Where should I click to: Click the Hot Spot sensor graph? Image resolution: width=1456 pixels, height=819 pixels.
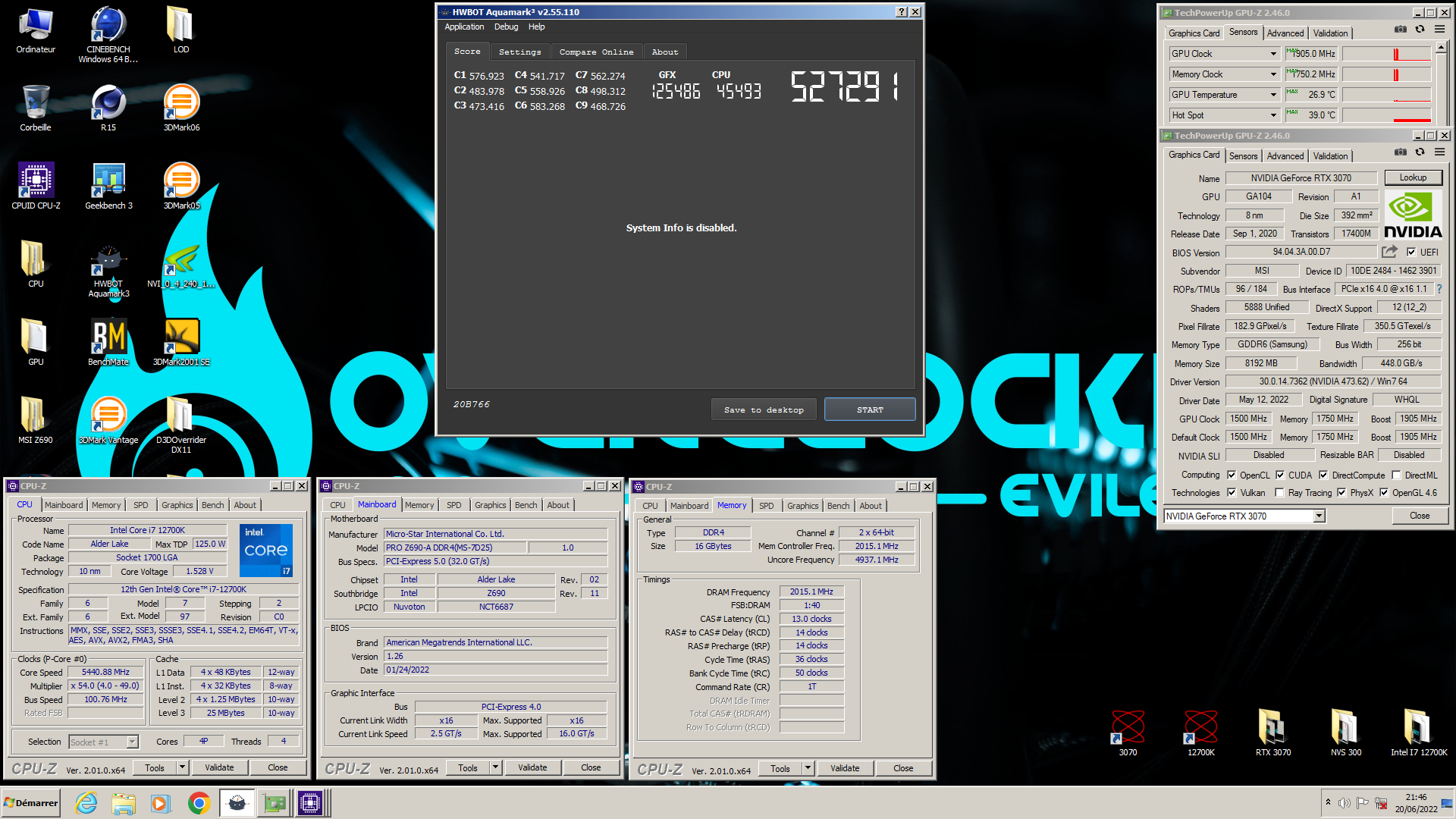(1386, 115)
